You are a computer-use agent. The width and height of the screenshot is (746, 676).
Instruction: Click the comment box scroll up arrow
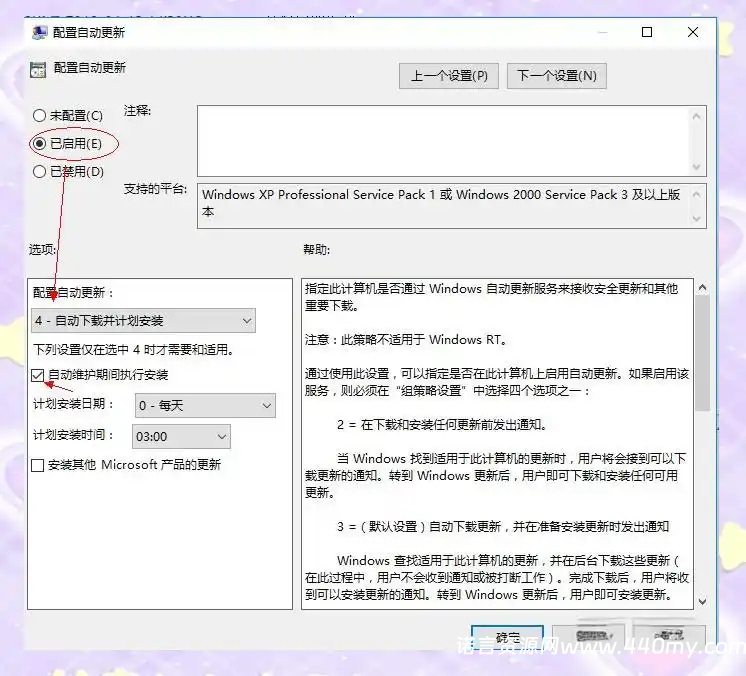click(x=697, y=116)
